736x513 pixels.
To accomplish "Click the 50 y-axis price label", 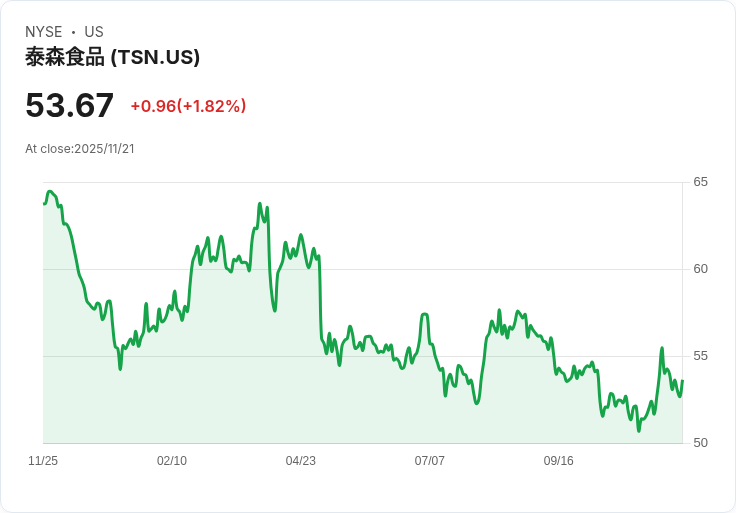I will click(701, 443).
